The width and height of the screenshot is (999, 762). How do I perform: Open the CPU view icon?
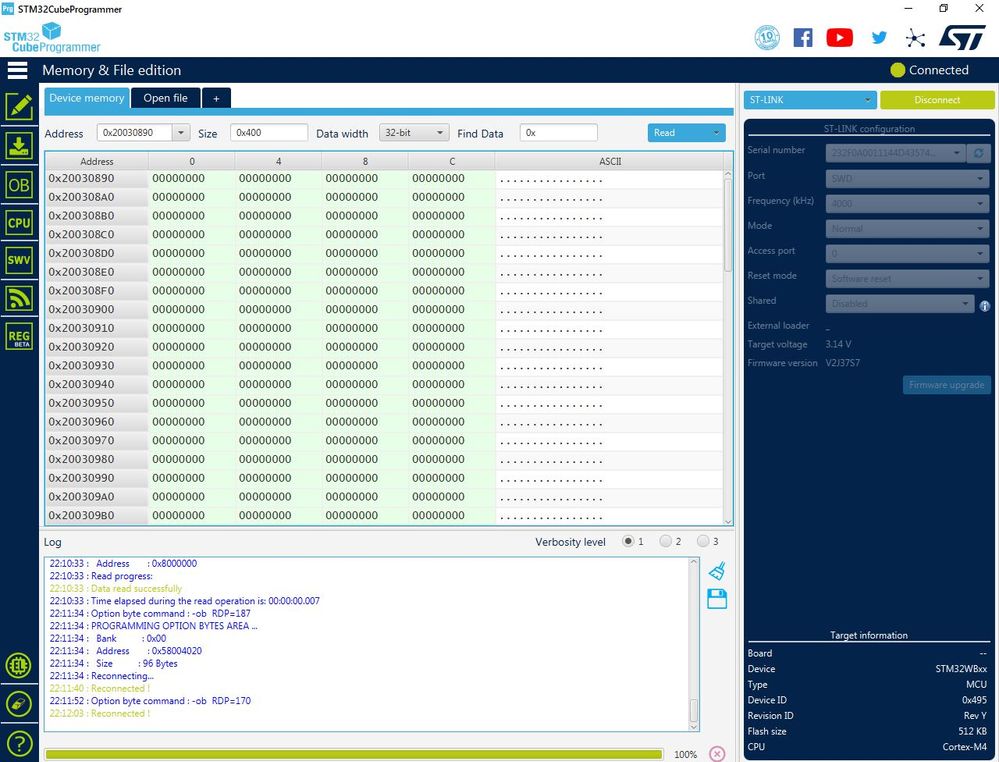tap(19, 223)
